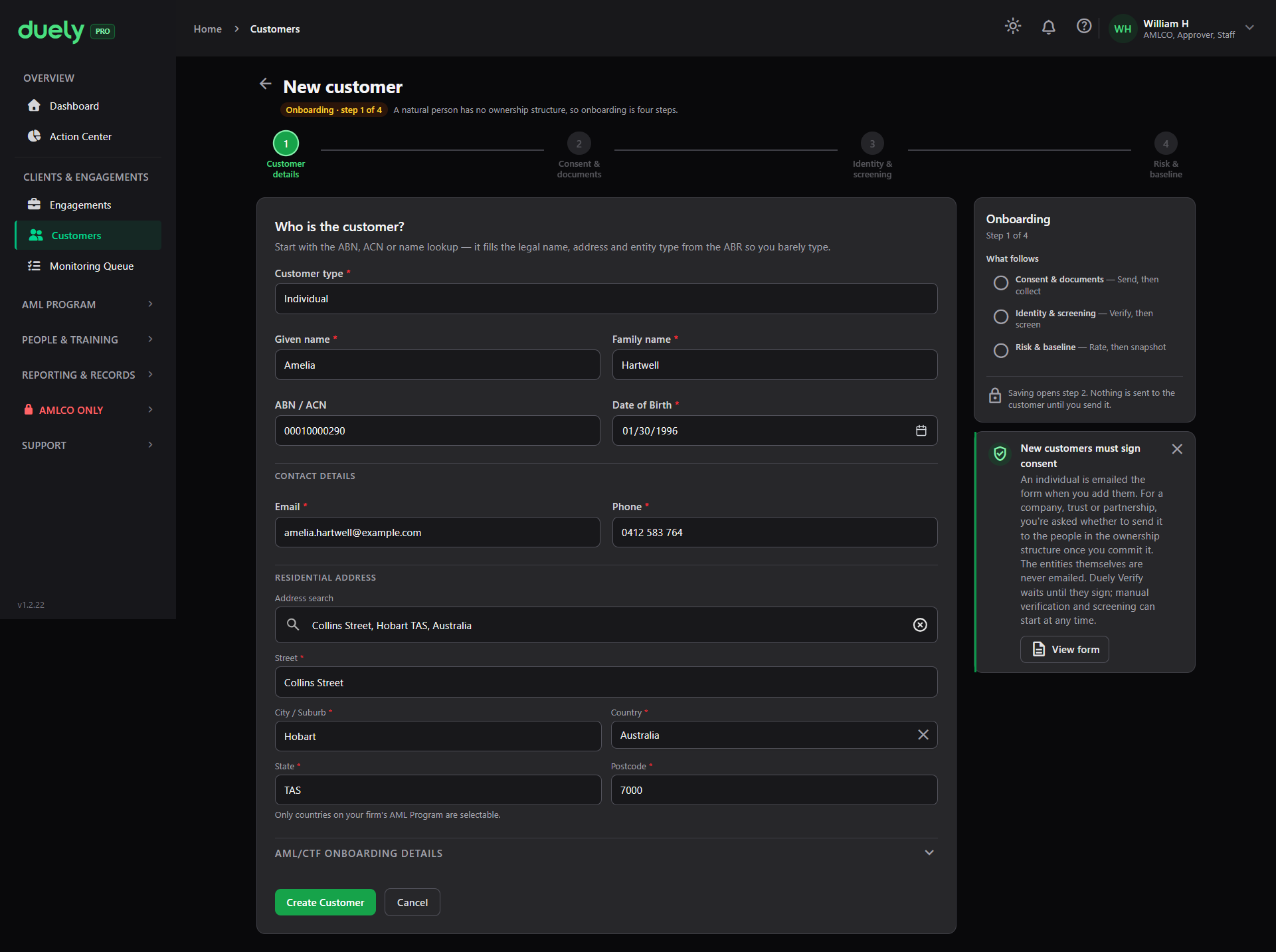Open the Country combo box

tap(774, 735)
